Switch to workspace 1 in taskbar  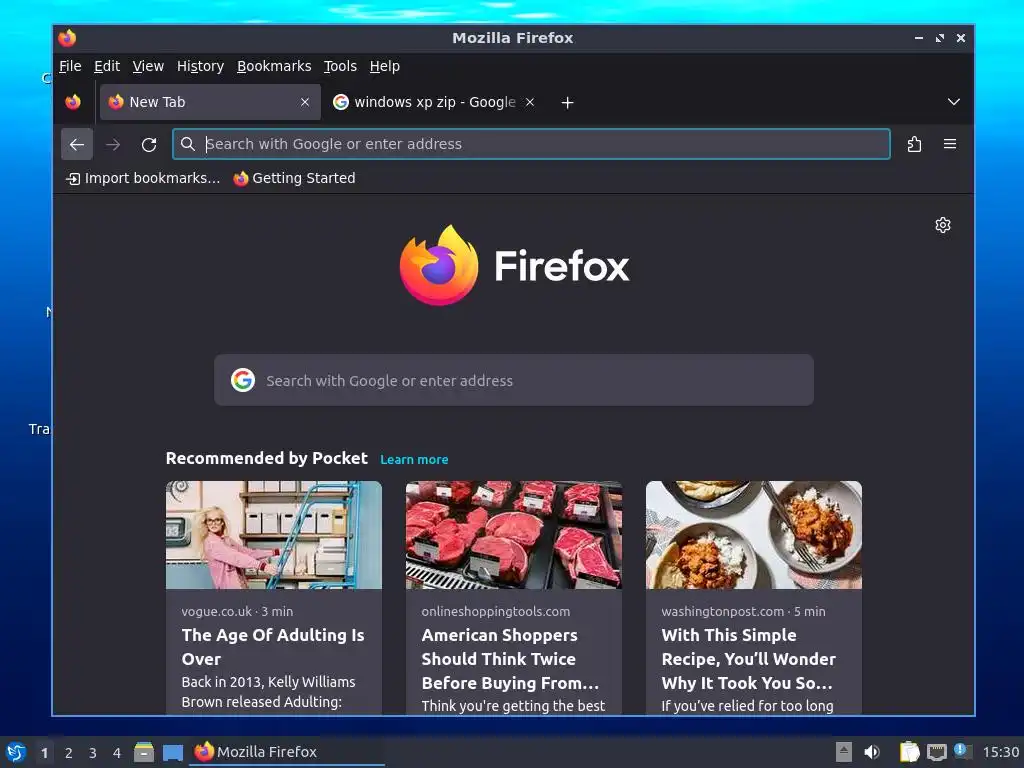point(44,753)
